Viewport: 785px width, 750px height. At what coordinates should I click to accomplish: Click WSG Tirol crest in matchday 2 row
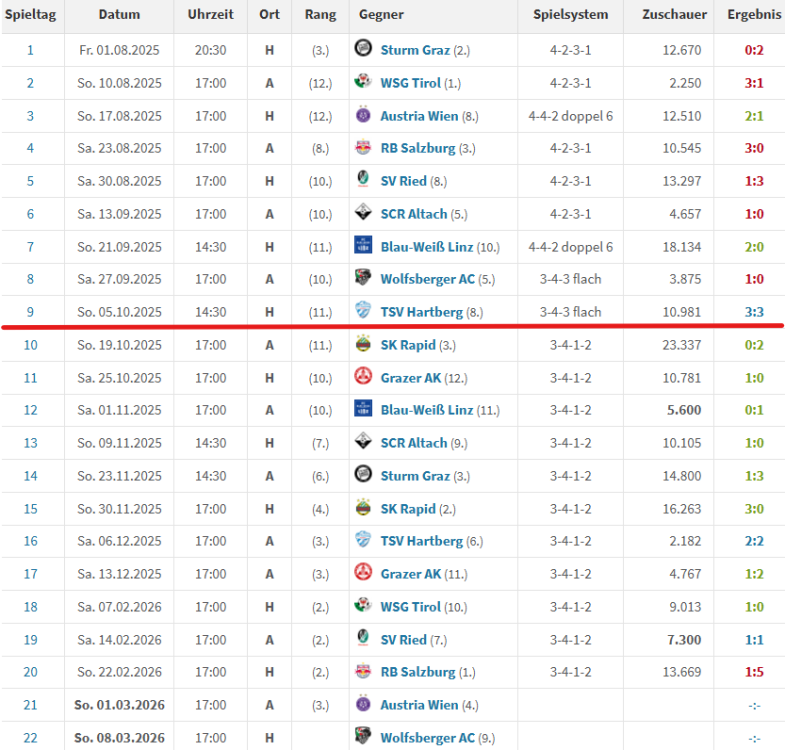coord(364,83)
